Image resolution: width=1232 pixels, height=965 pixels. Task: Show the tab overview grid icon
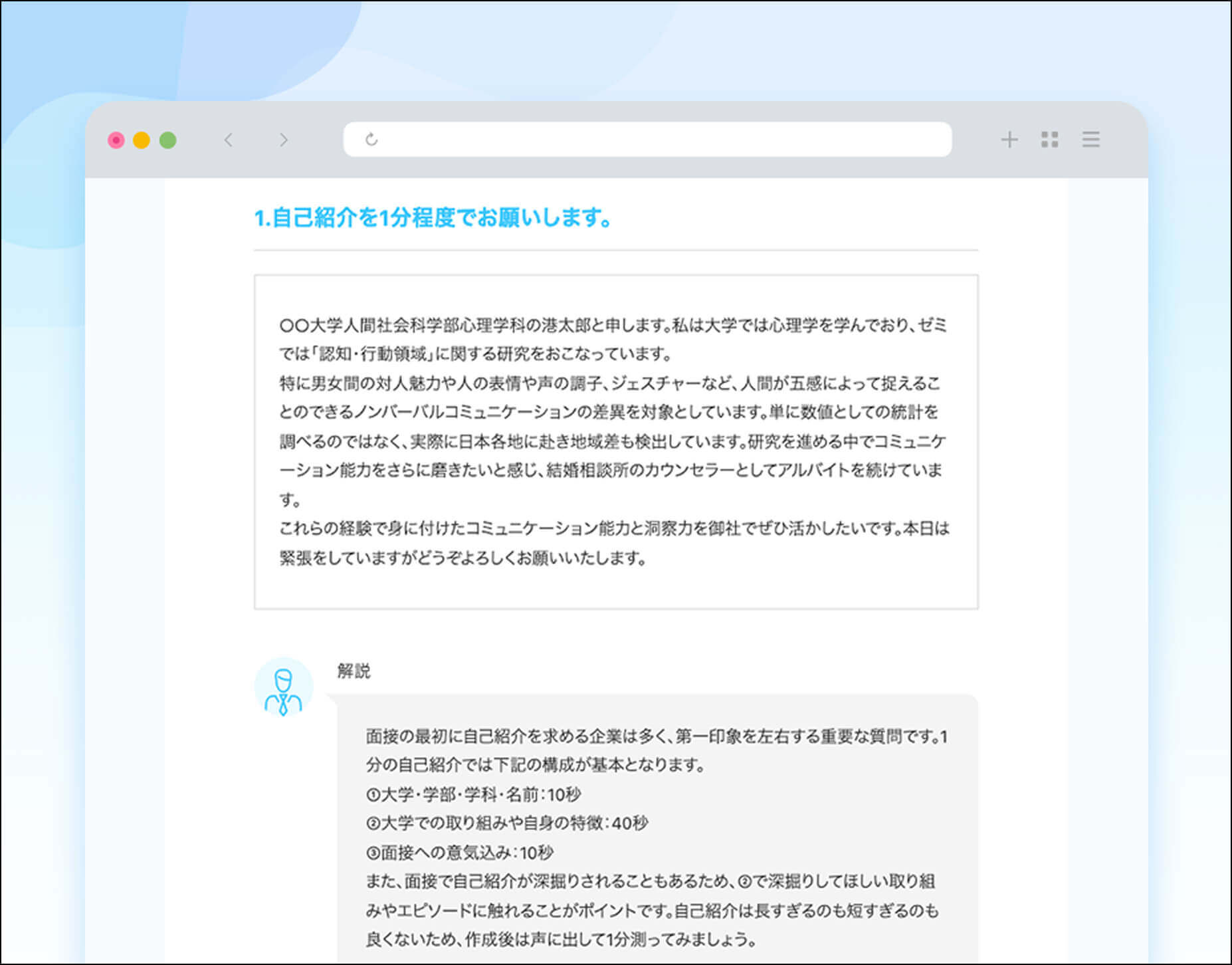(x=1049, y=140)
